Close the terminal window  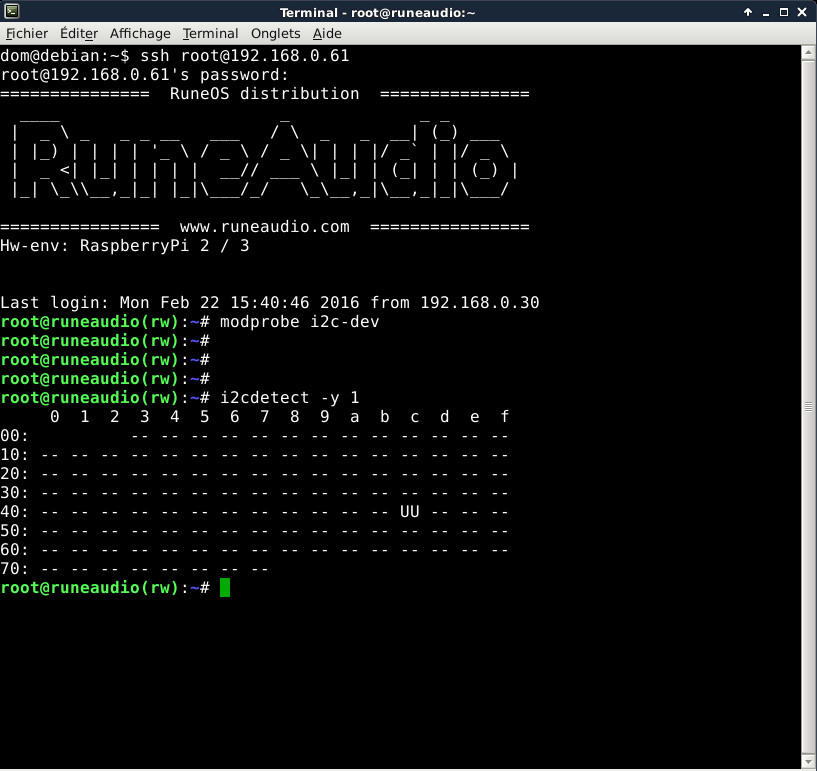pos(802,12)
